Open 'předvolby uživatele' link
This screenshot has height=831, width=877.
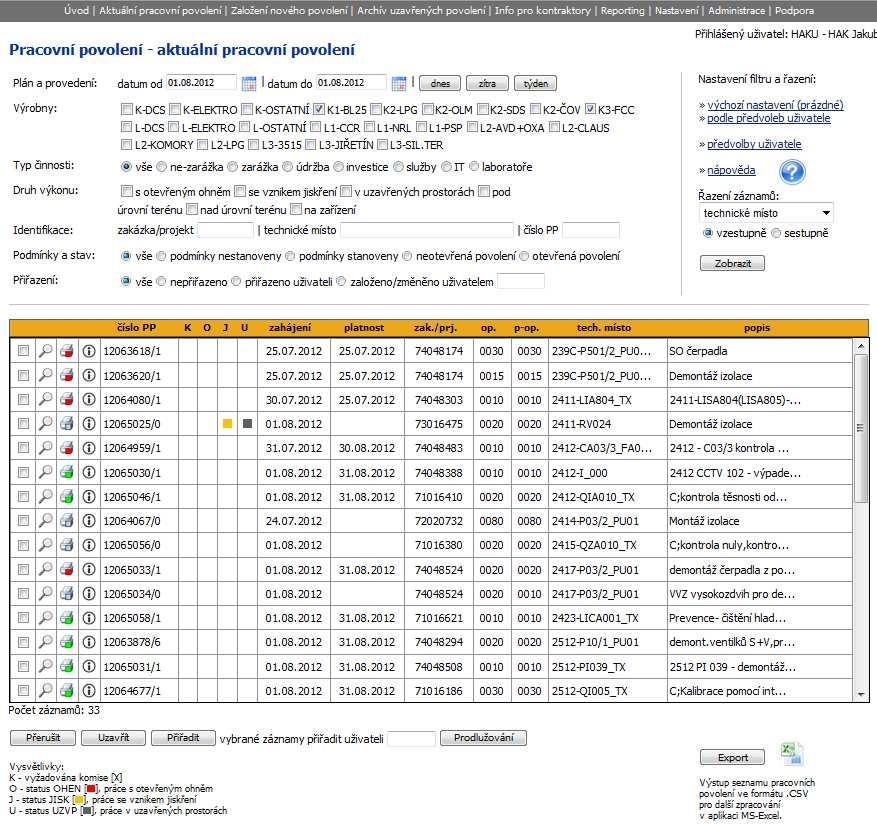coord(754,144)
